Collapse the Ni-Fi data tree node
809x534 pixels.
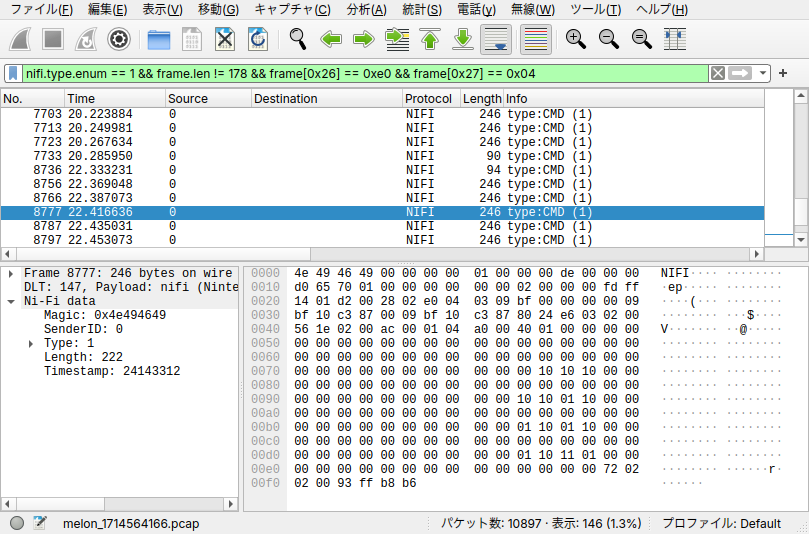click(10, 301)
